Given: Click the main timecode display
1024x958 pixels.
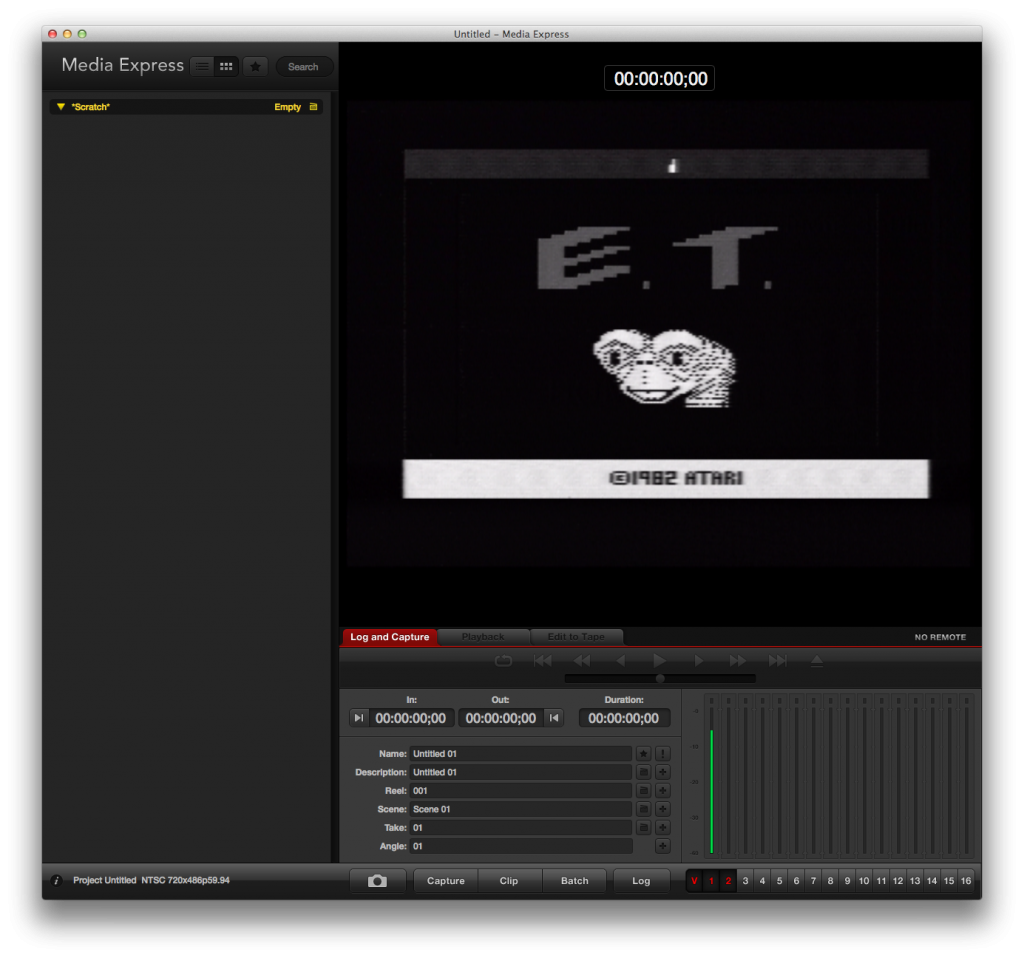Looking at the screenshot, I should pos(660,78).
